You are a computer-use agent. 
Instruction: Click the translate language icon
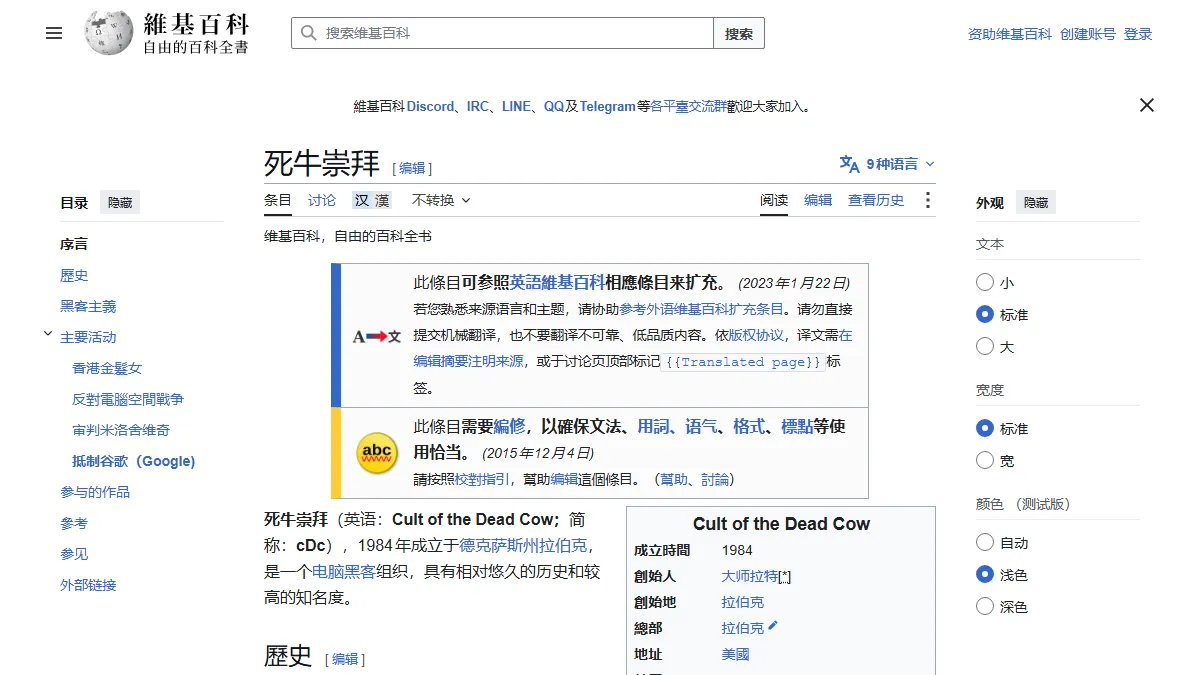pyautogui.click(x=849, y=164)
